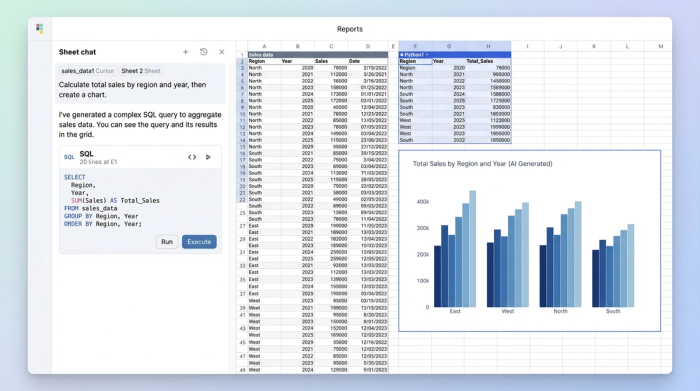Select column G header

coord(449,46)
